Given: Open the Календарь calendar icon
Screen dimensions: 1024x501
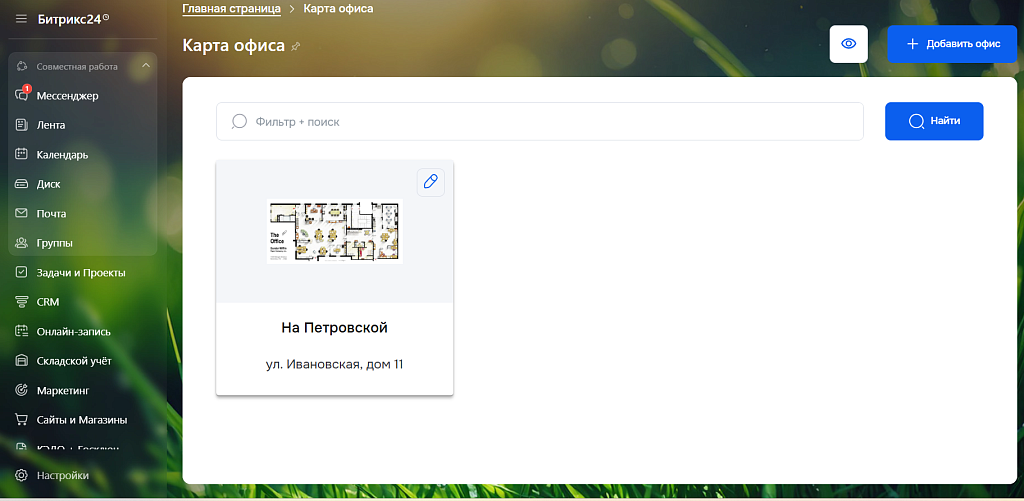Looking at the screenshot, I should tap(22, 155).
